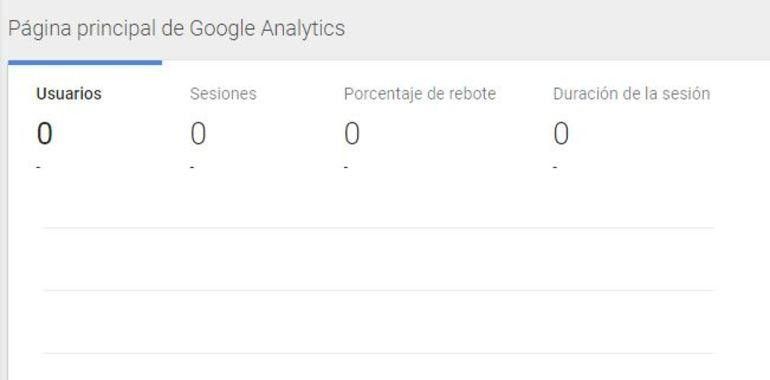This screenshot has height=380, width=770.
Task: Click the change dash under Sesiones
Action: pos(192,168)
